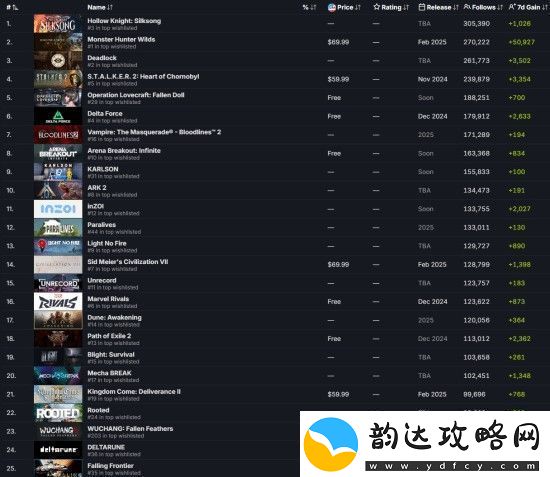
Task: Open the Path of Exile 2 thumbnail
Action: [58, 339]
